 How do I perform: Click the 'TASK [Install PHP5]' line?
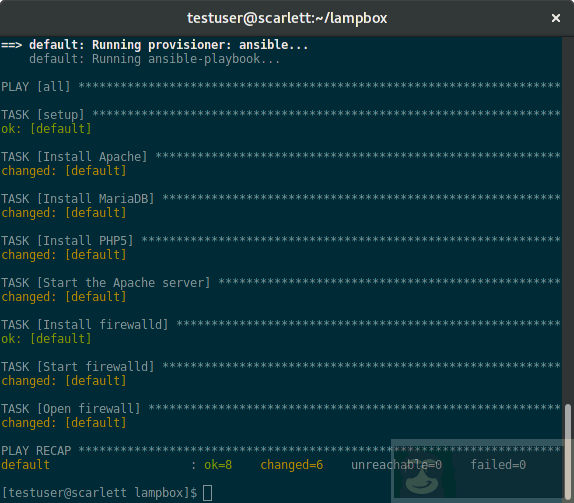(x=281, y=241)
